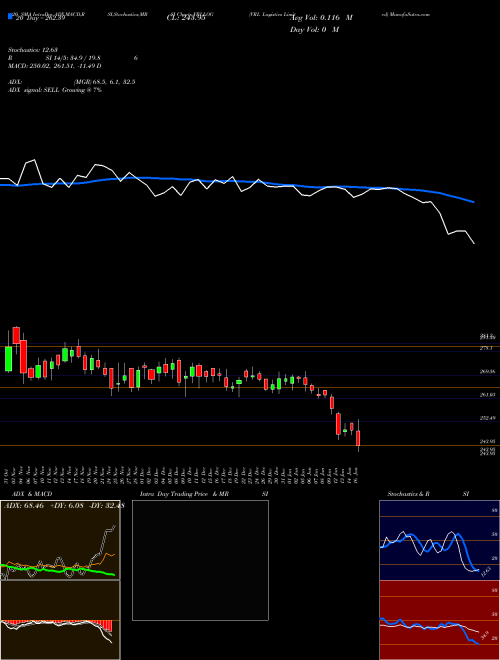
Task: Click the end of the white price line
Action: point(474,243)
